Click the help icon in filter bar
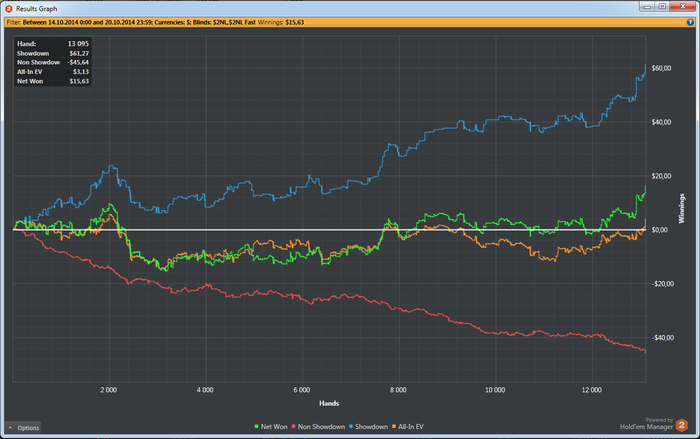Image resolution: width=700 pixels, height=439 pixels. click(690, 22)
